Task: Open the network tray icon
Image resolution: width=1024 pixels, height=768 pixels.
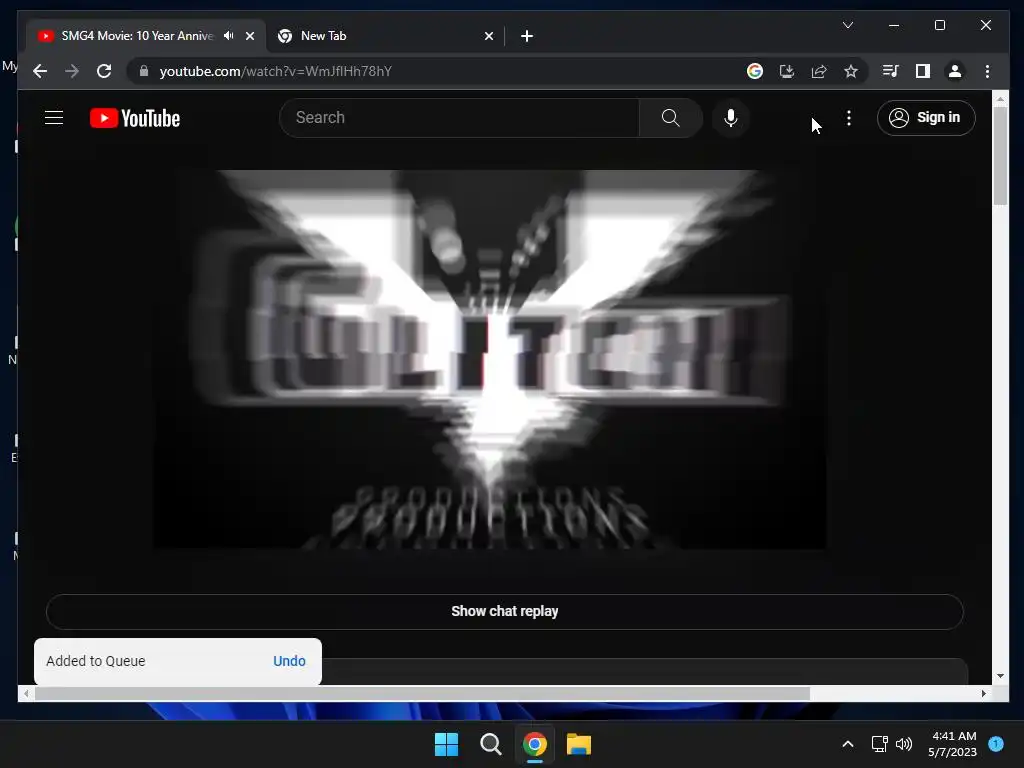Action: click(880, 744)
